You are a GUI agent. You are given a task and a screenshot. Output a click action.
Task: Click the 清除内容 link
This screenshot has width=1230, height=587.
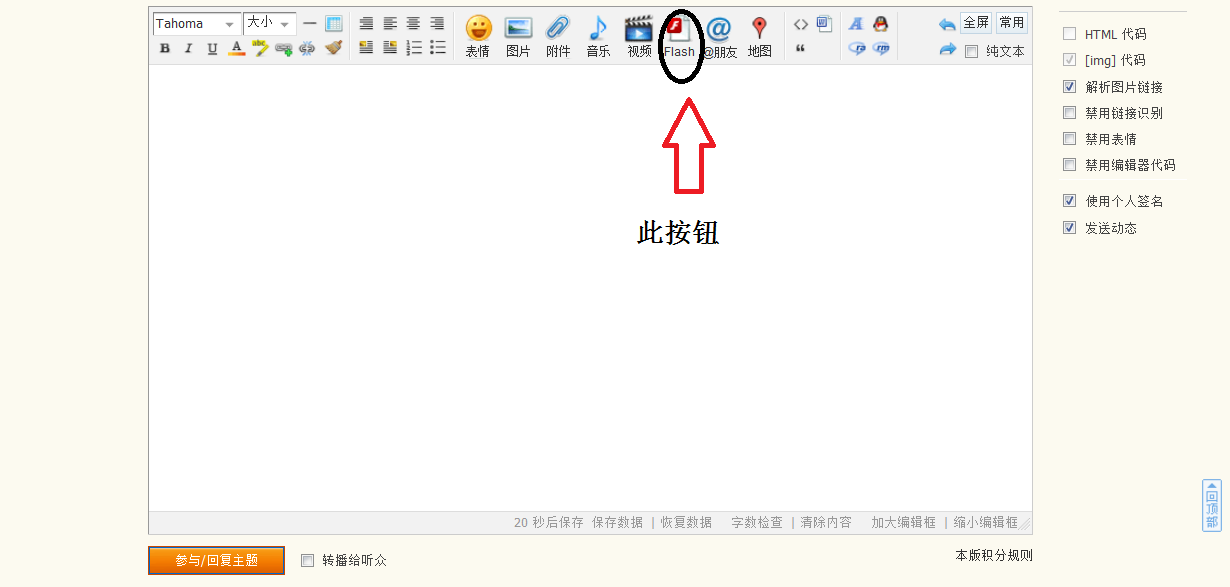826,522
